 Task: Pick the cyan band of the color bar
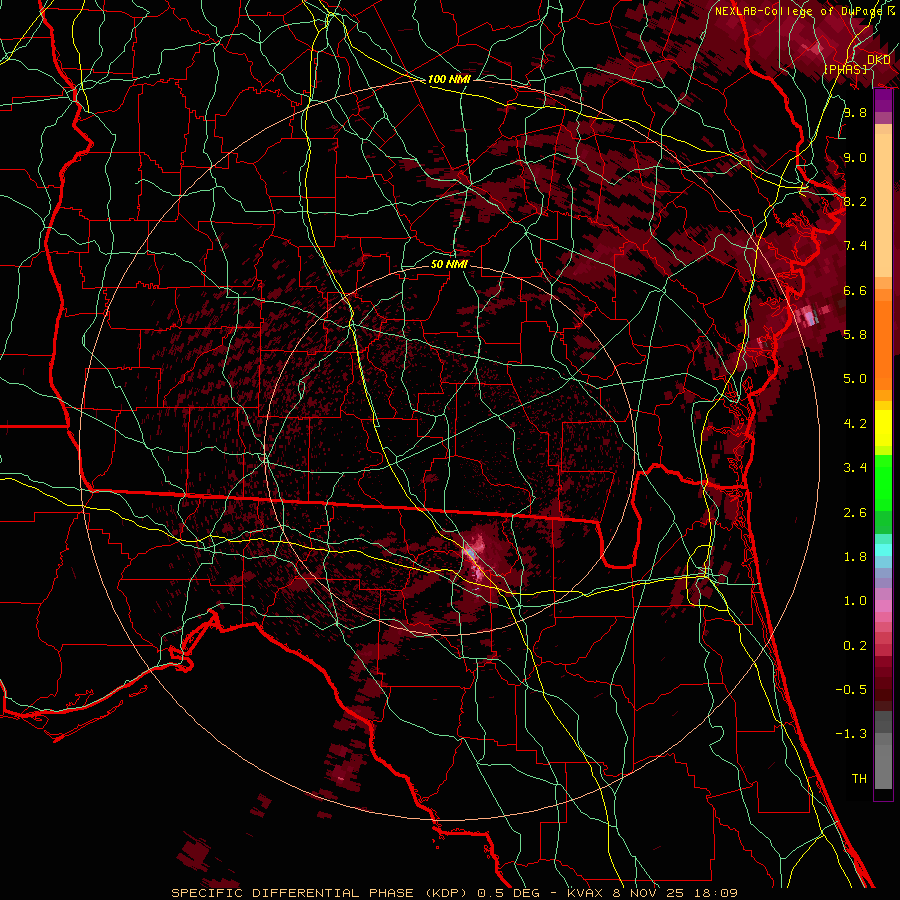(x=883, y=550)
